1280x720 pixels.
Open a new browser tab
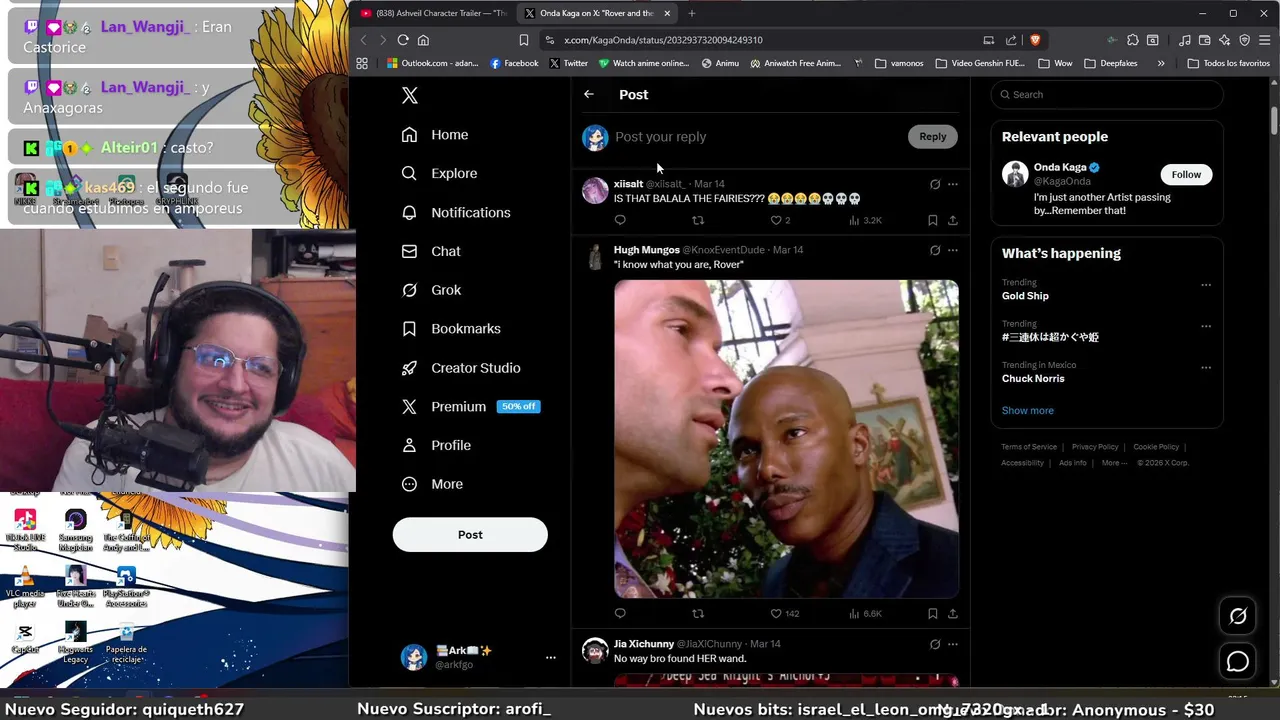coord(691,13)
